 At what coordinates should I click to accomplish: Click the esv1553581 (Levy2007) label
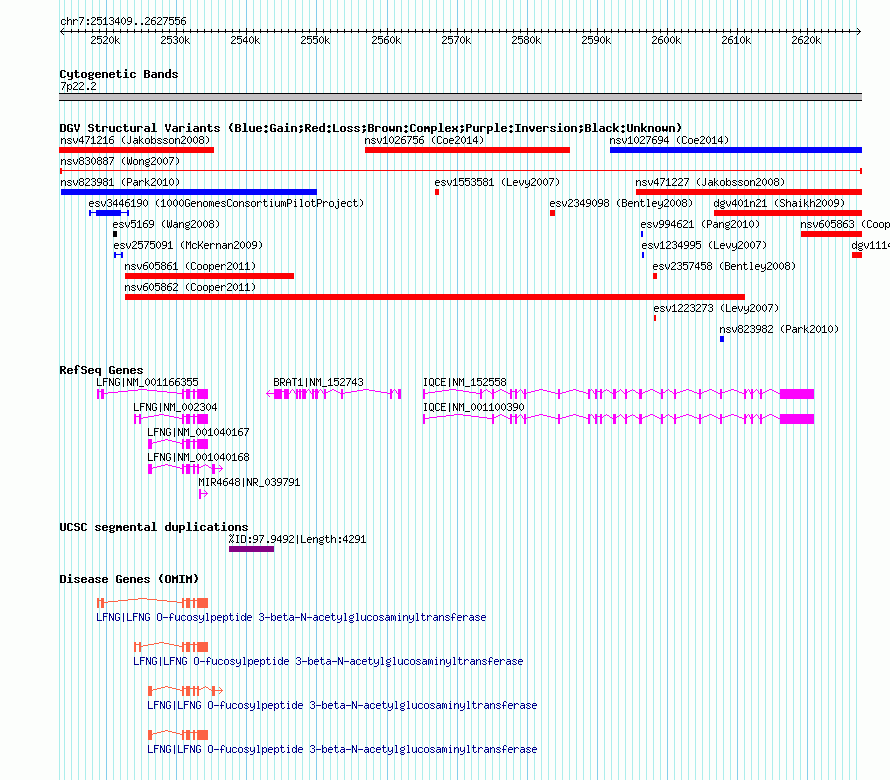point(497,182)
